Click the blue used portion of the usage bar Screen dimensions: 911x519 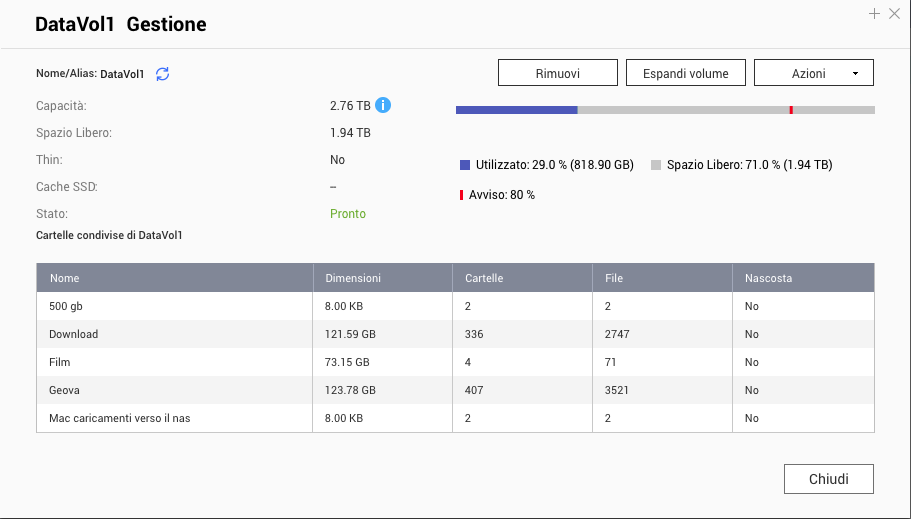pos(516,110)
